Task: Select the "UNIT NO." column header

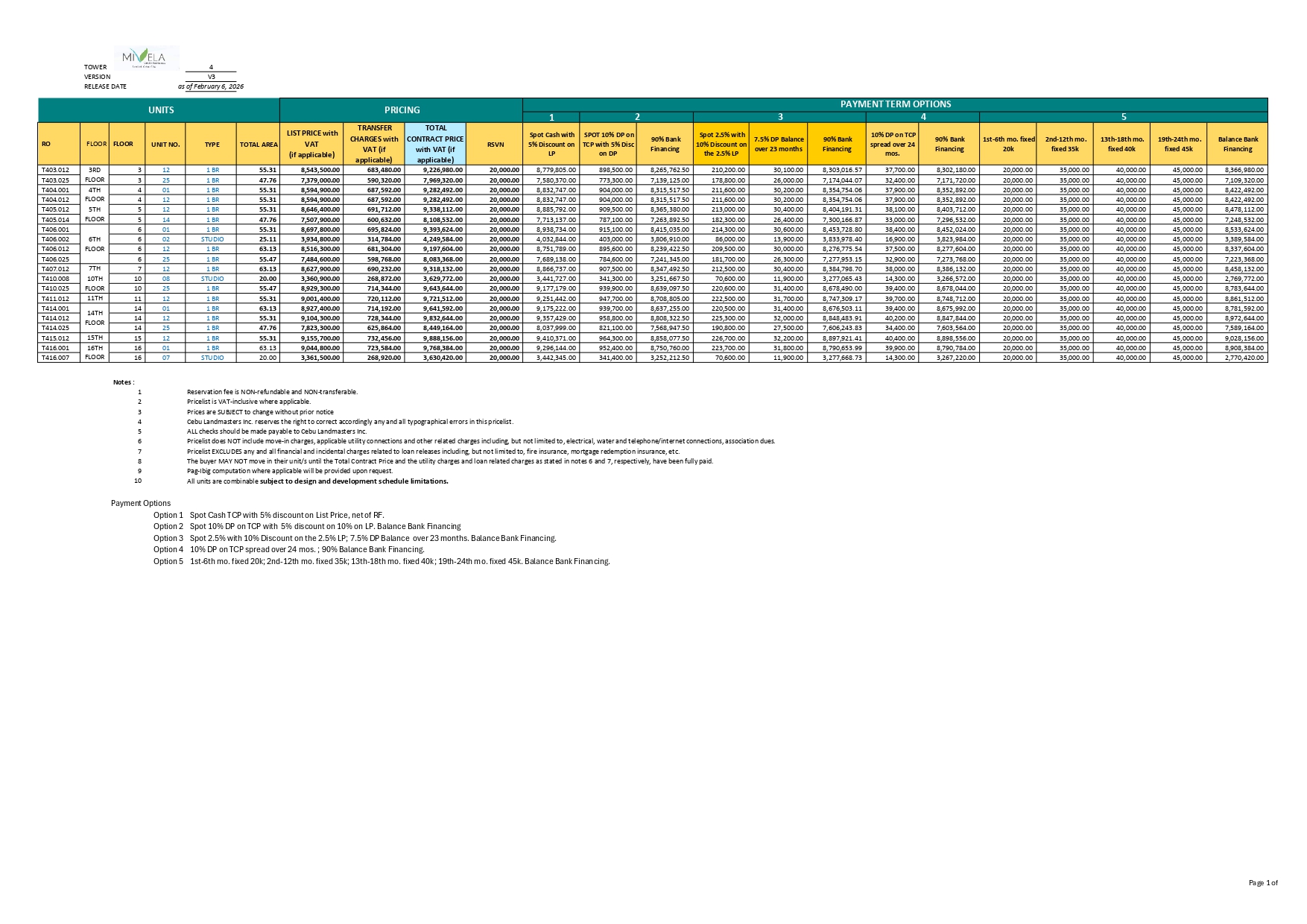Action: coord(165,144)
